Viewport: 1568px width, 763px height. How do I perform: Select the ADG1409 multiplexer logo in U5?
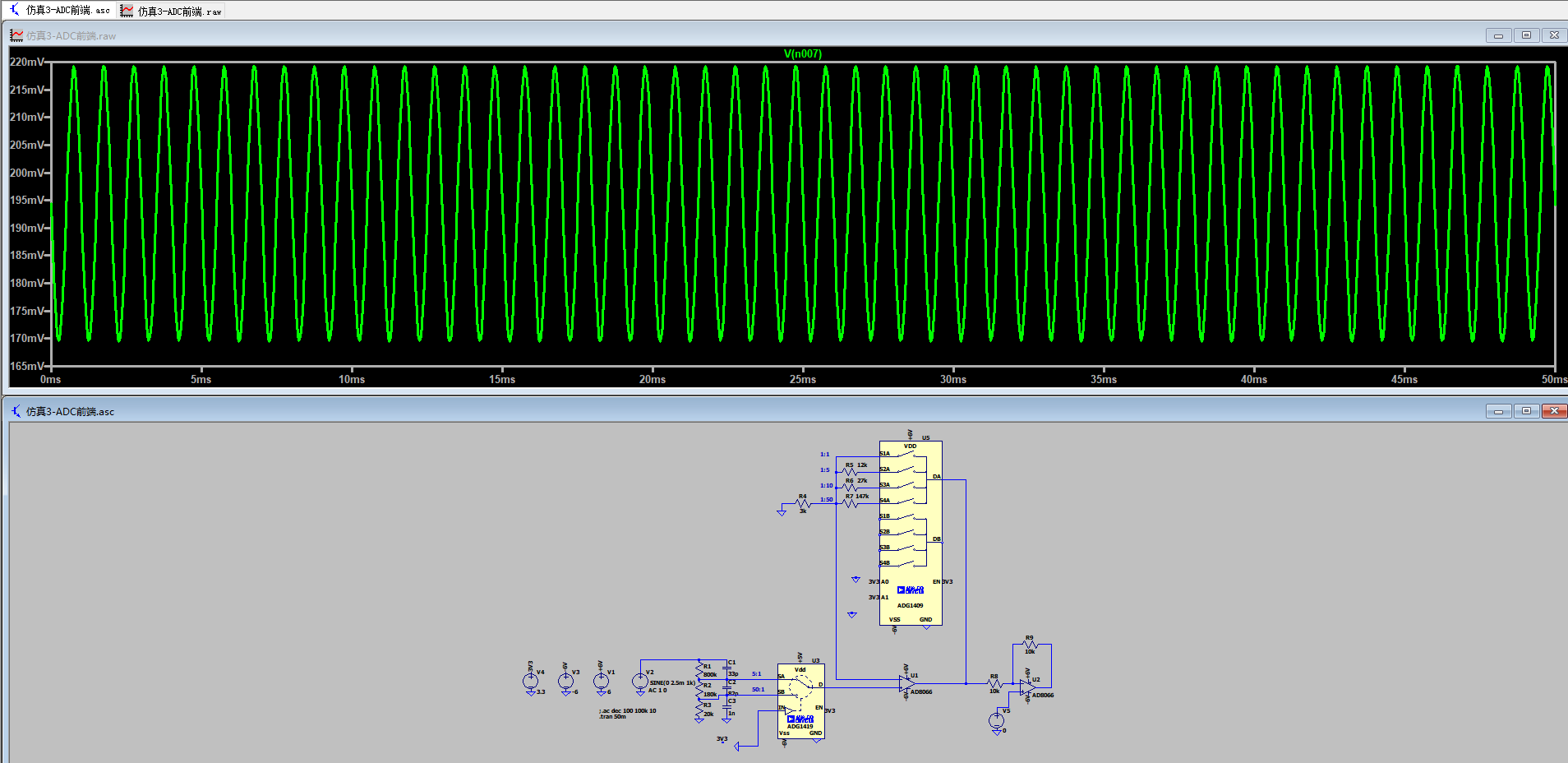point(911,590)
